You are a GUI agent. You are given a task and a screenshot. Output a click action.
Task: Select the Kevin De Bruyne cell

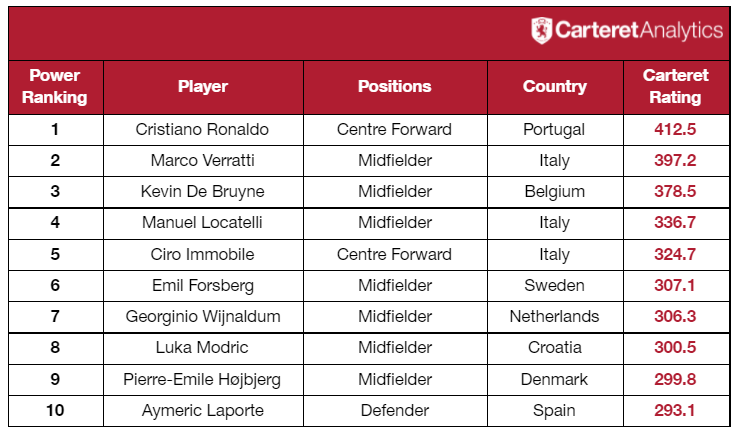click(x=203, y=191)
